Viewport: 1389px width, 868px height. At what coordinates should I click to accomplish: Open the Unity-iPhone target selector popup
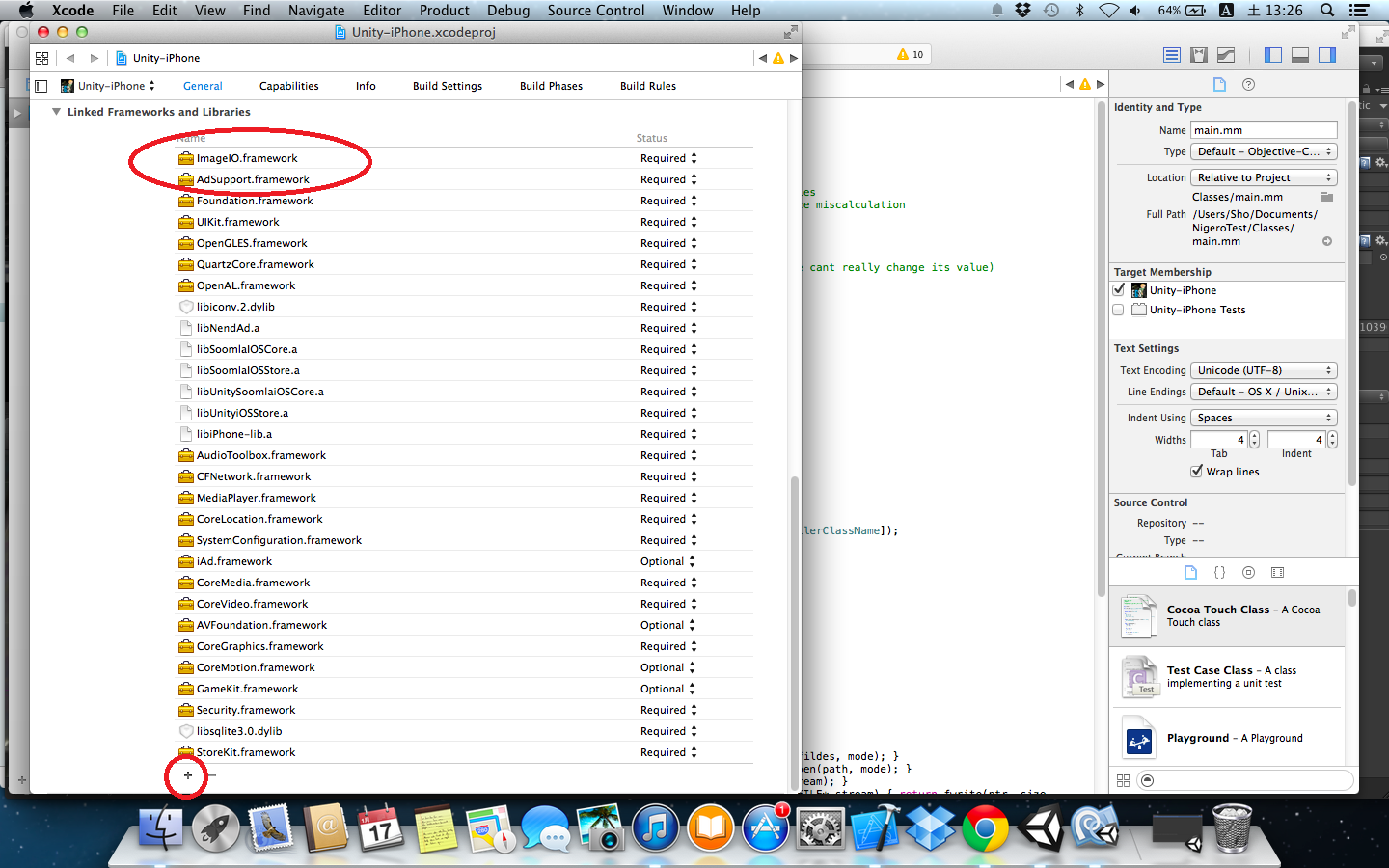click(x=108, y=86)
